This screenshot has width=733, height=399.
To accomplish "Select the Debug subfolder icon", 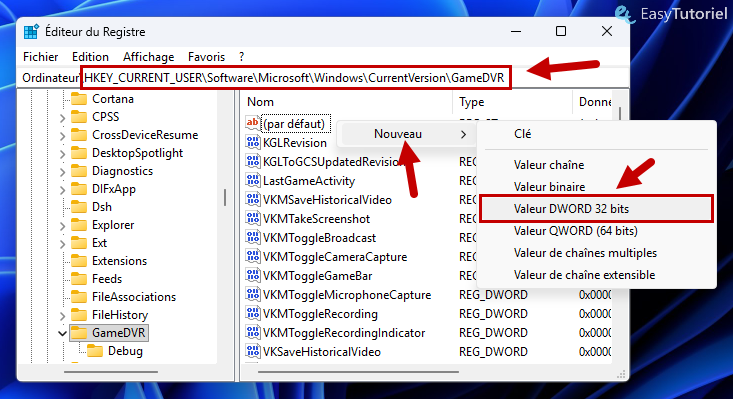I will pyautogui.click(x=95, y=351).
